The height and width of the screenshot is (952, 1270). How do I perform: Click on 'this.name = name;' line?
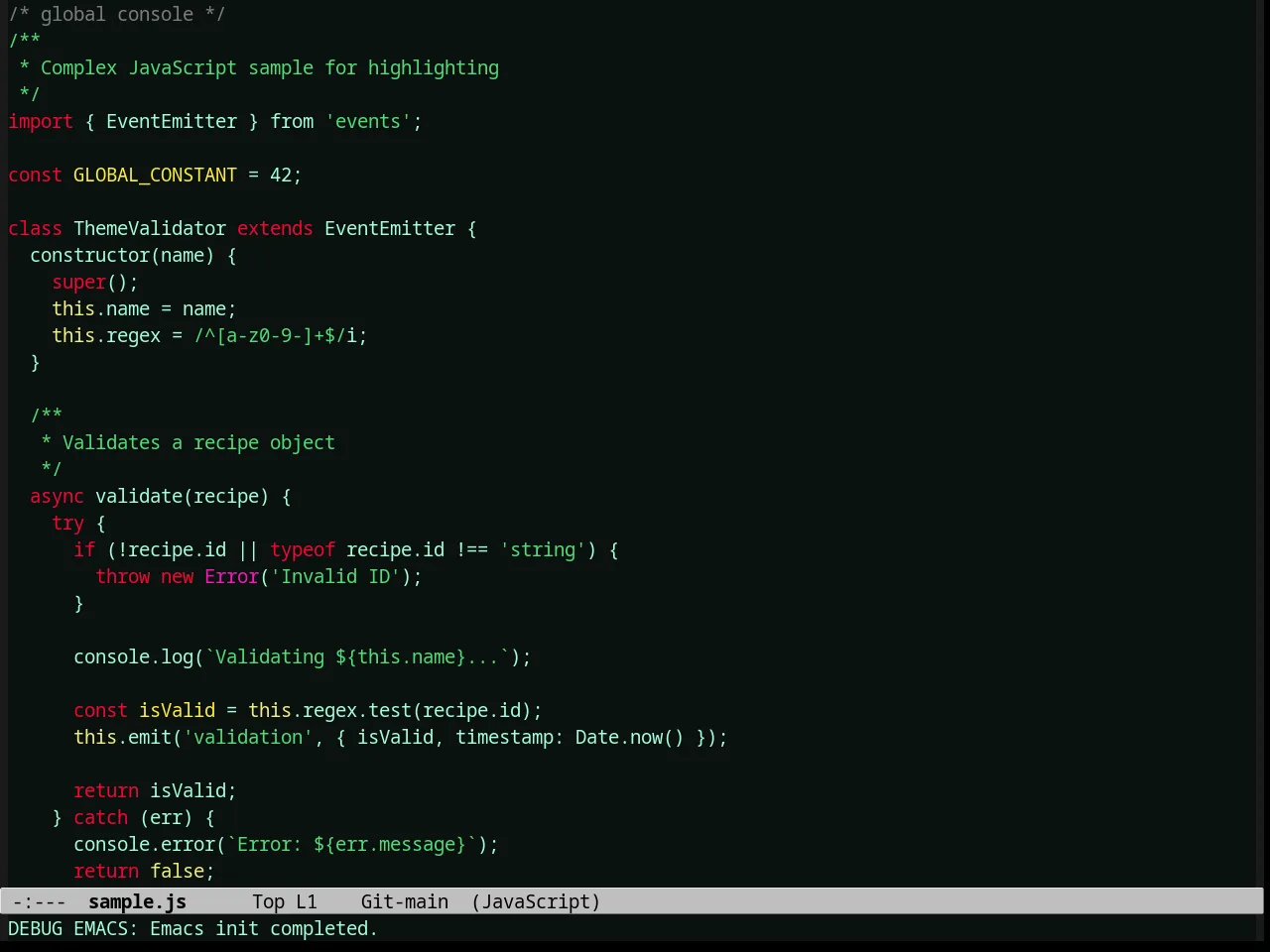click(x=144, y=308)
